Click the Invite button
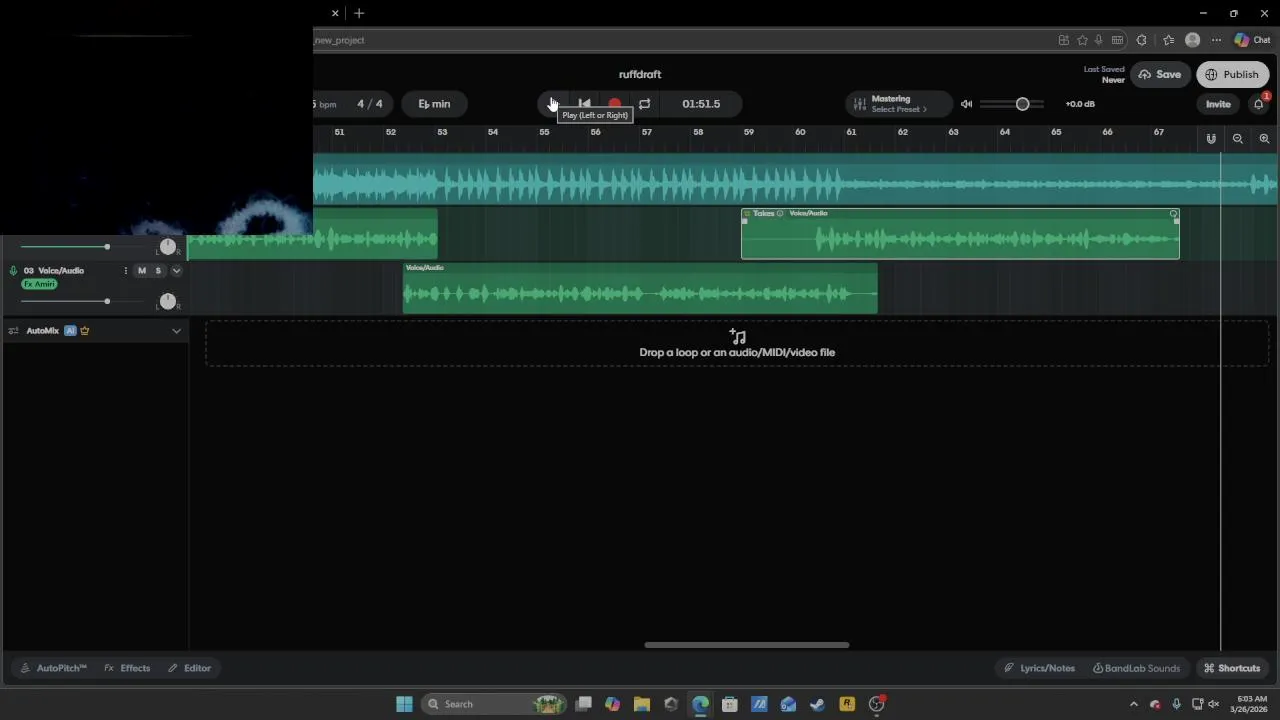The image size is (1280, 720). (1218, 104)
